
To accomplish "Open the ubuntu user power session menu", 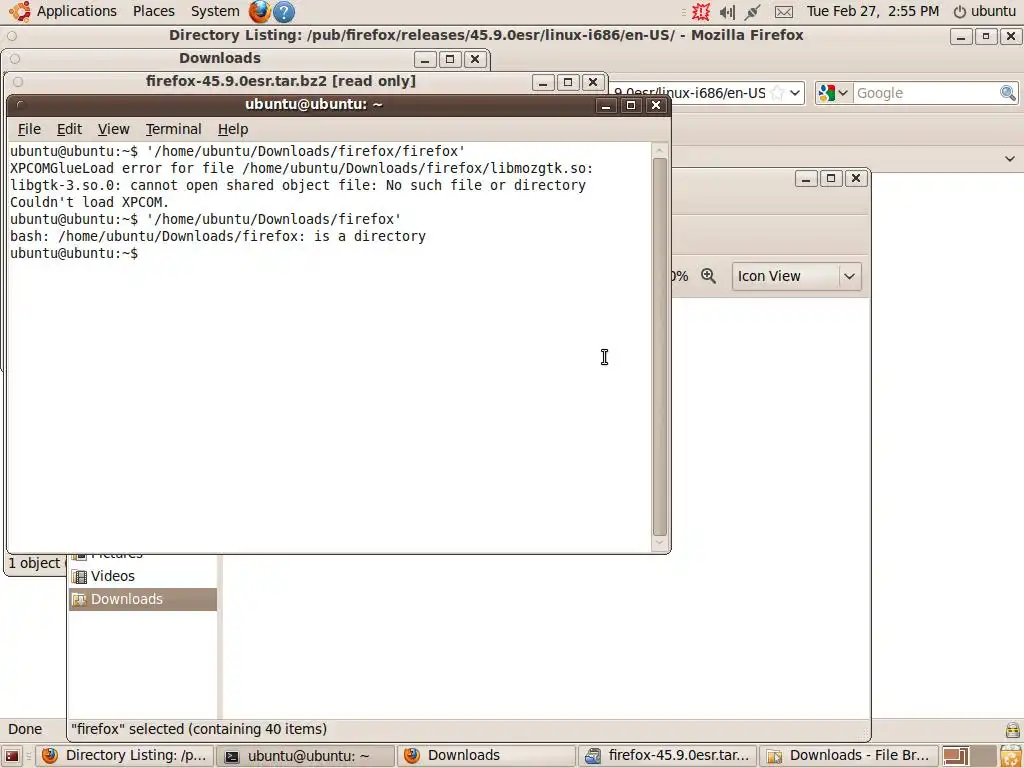I will tap(984, 11).
